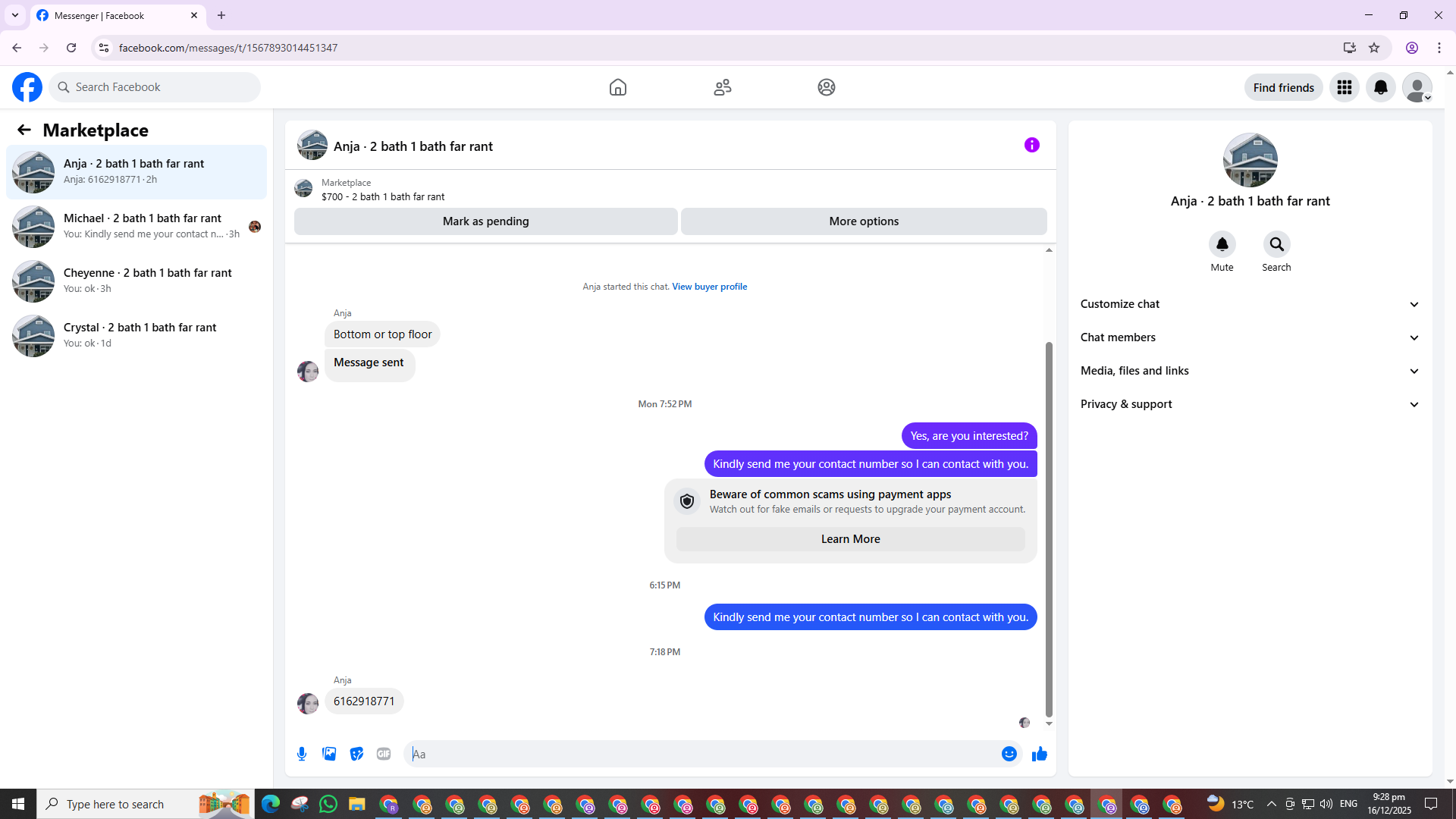Mark the listing as pending

coord(486,221)
